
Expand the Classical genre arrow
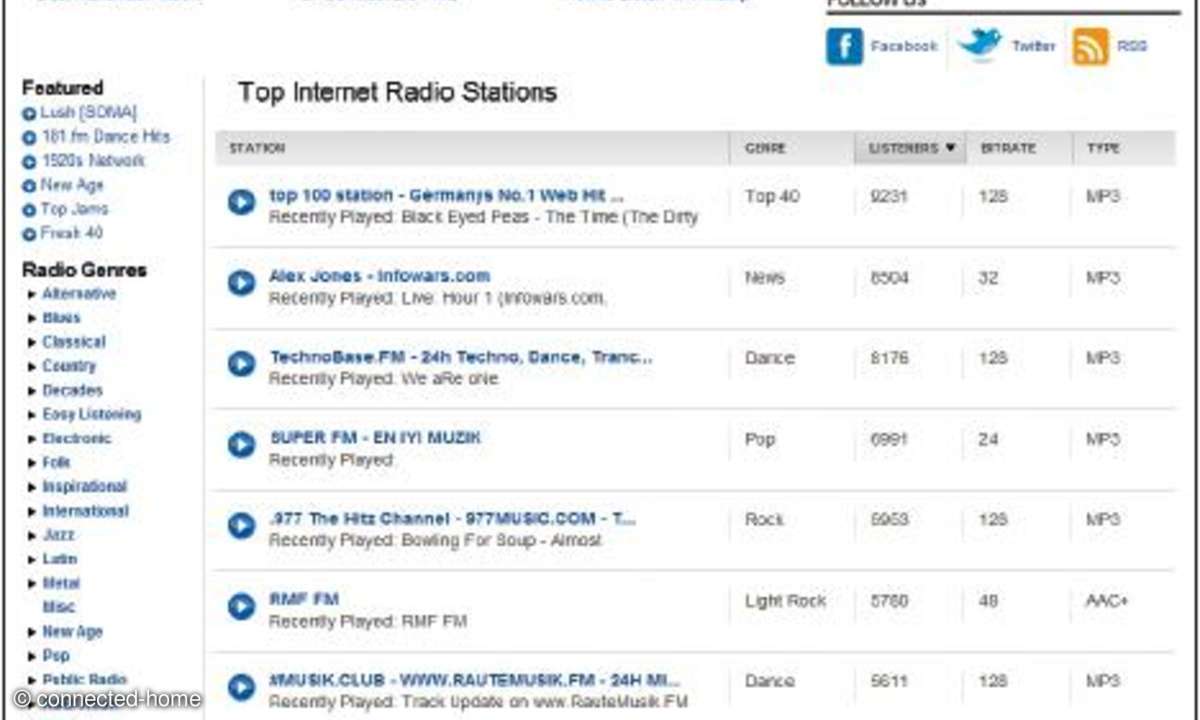(x=33, y=343)
